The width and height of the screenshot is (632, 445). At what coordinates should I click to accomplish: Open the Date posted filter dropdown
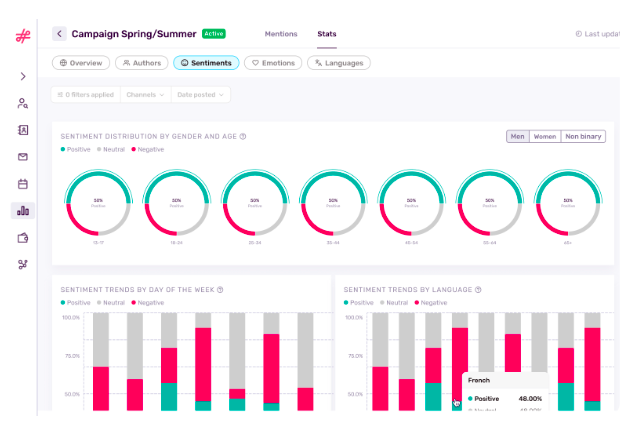click(x=200, y=95)
